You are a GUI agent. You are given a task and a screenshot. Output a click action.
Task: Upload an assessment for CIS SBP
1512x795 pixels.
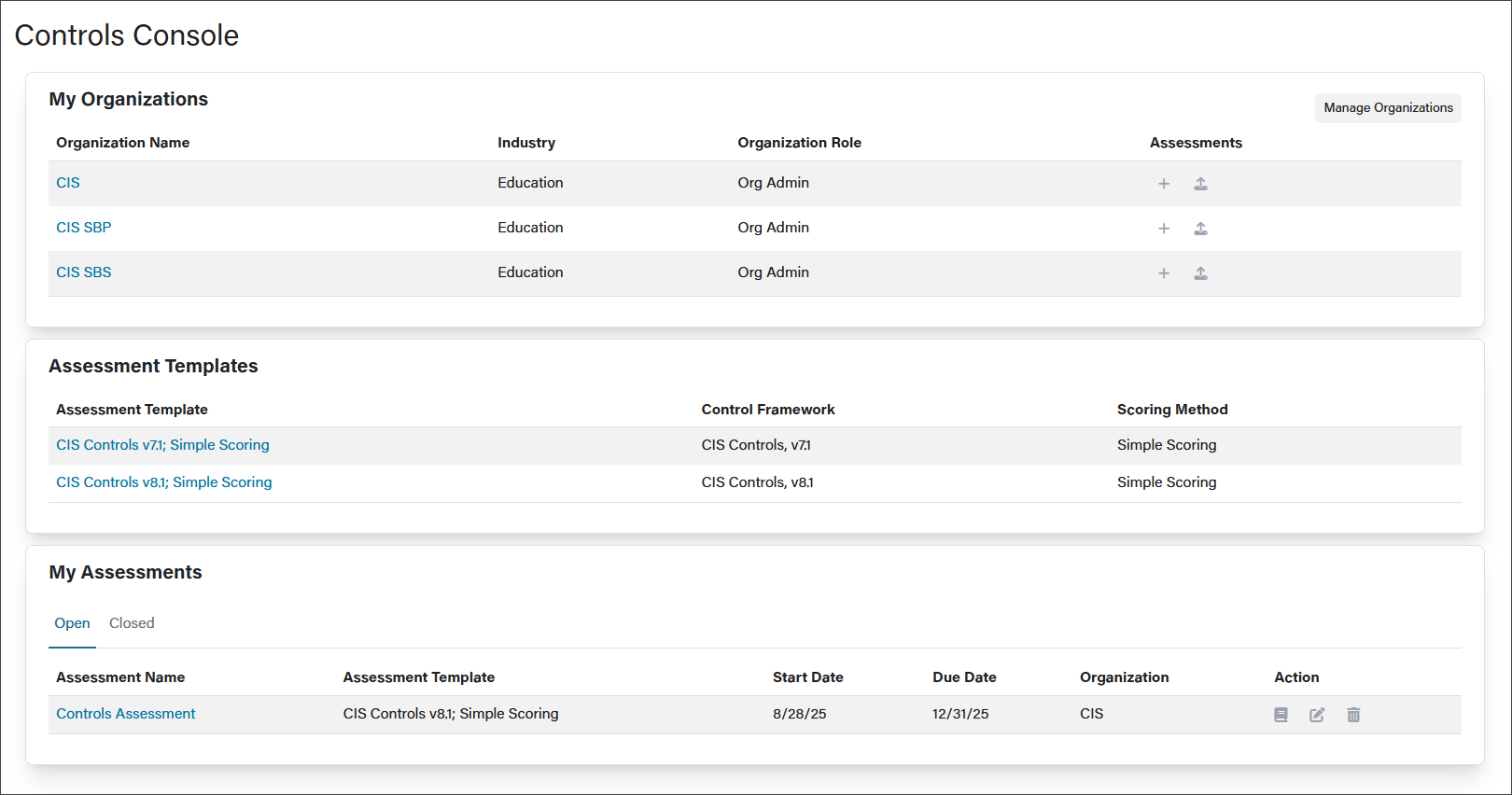pyautogui.click(x=1201, y=229)
